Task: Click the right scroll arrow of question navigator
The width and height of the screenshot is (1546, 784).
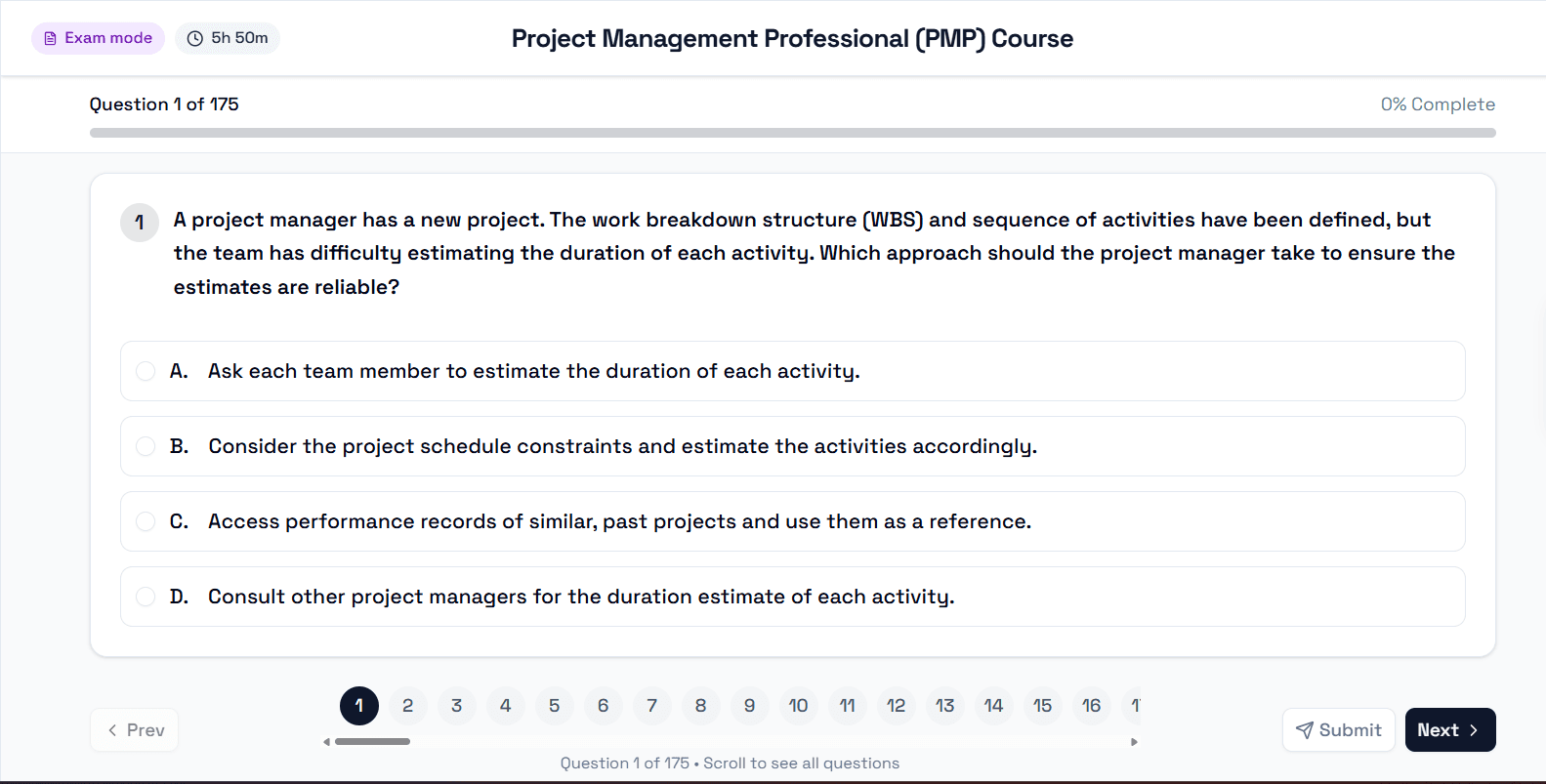Action: 1134,742
